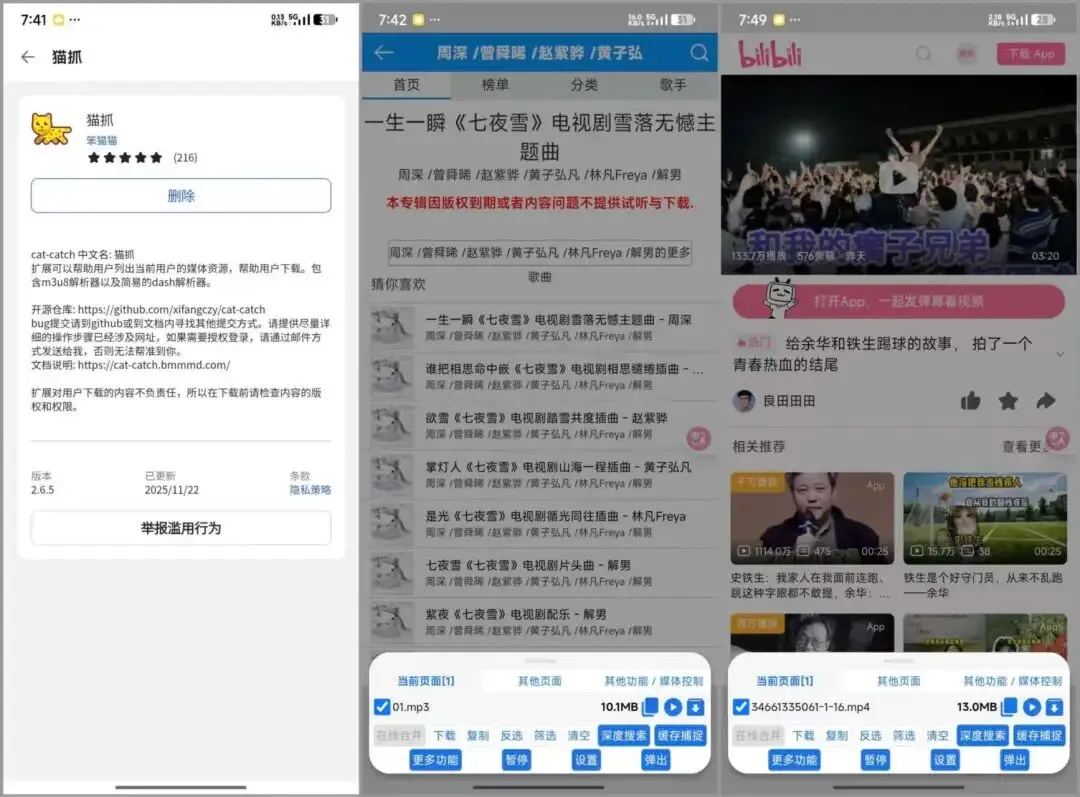Tap the 打开App，一起发弹幕看视频 banner
Image resolution: width=1080 pixels, height=797 pixels.
click(898, 301)
